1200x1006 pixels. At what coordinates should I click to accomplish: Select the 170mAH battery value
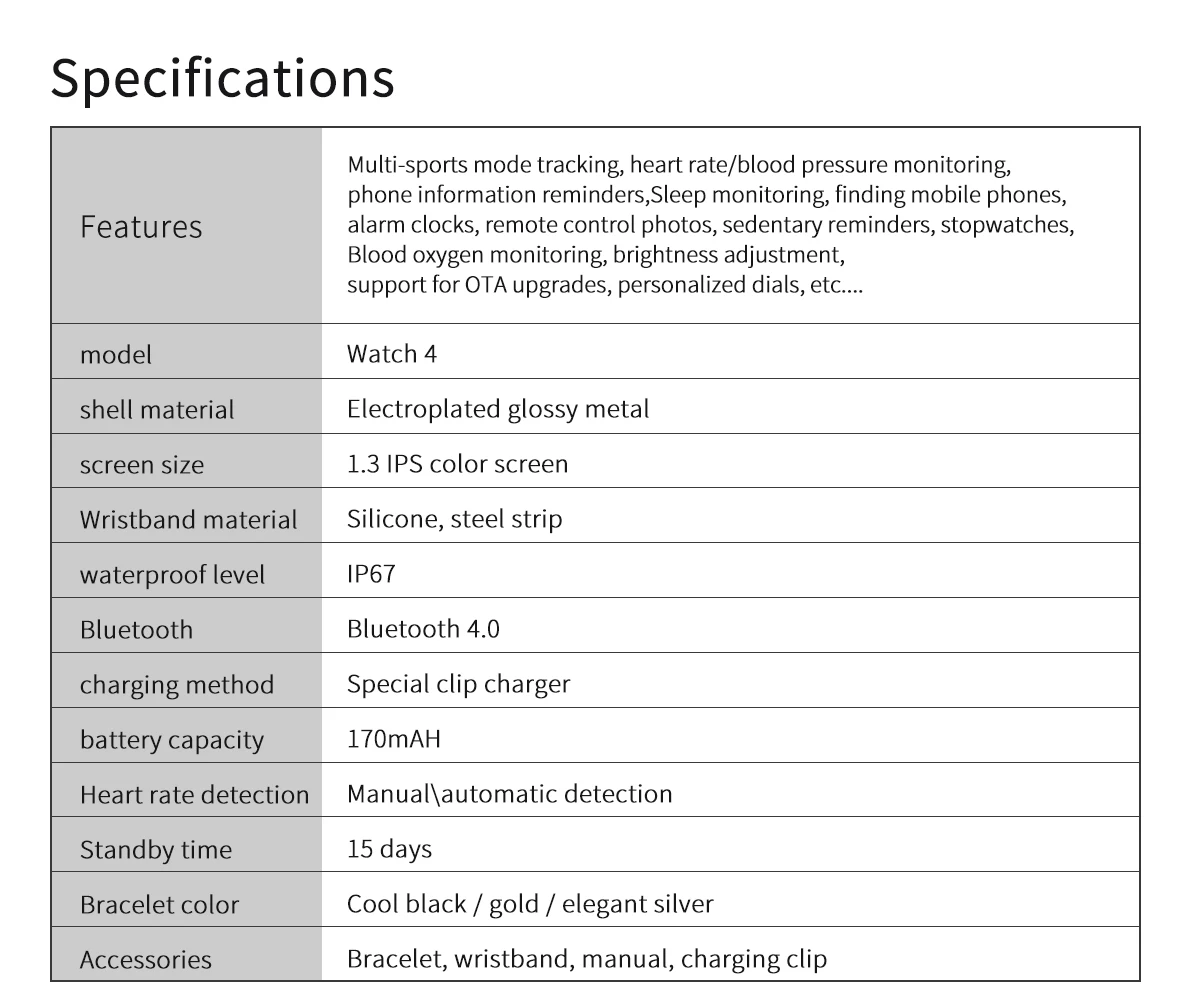(394, 739)
